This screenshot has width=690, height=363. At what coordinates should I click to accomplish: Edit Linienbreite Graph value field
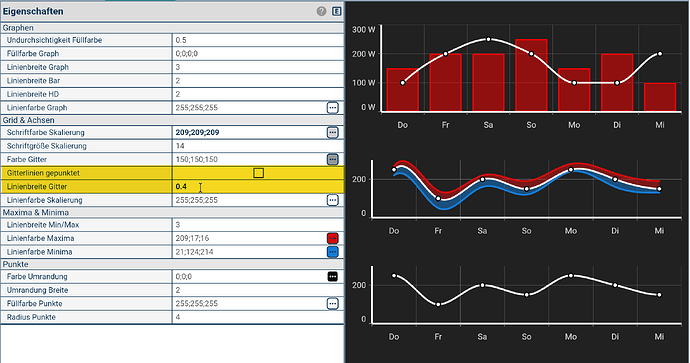(x=257, y=67)
